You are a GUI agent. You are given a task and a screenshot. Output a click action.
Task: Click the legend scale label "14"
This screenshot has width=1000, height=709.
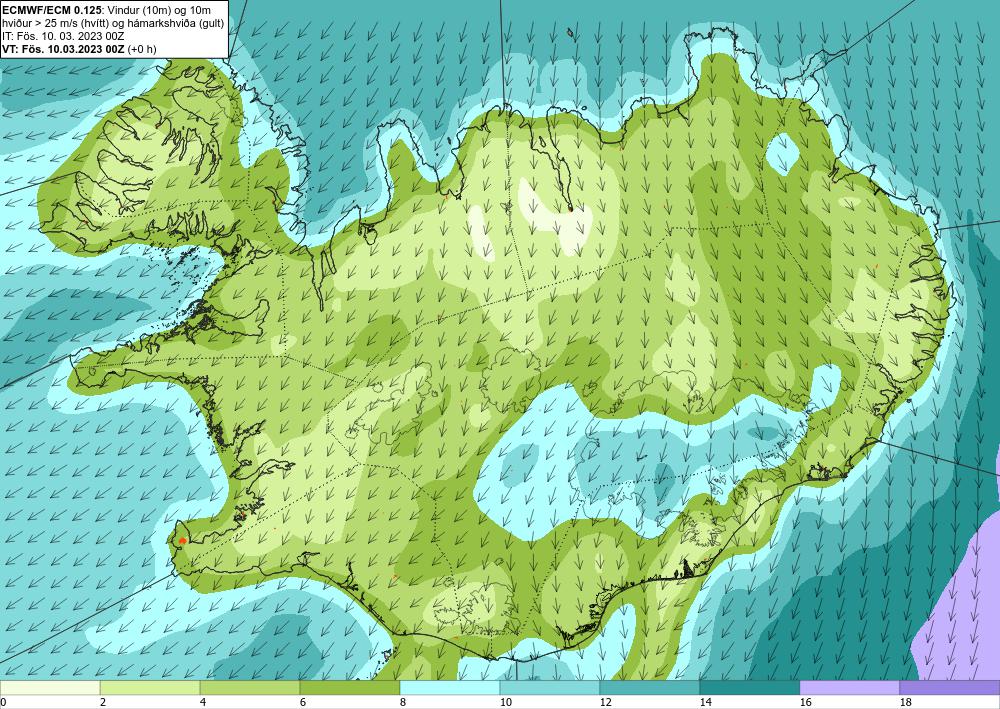(705, 702)
